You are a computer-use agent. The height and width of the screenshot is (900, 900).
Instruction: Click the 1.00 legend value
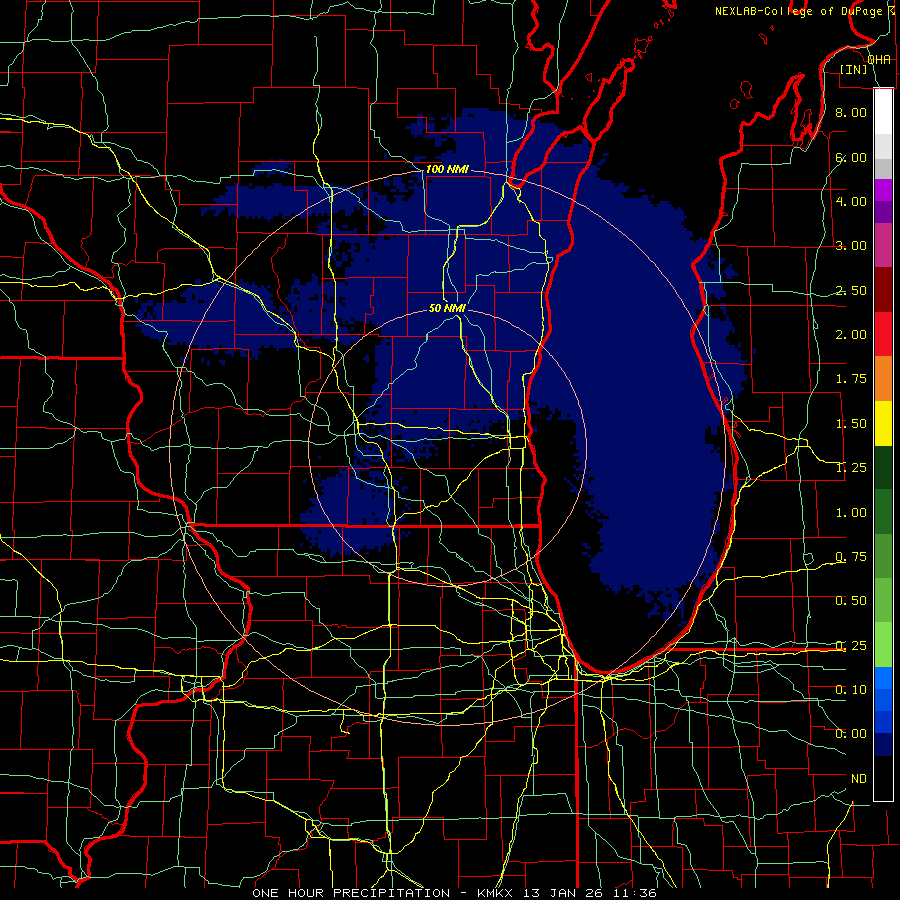851,513
